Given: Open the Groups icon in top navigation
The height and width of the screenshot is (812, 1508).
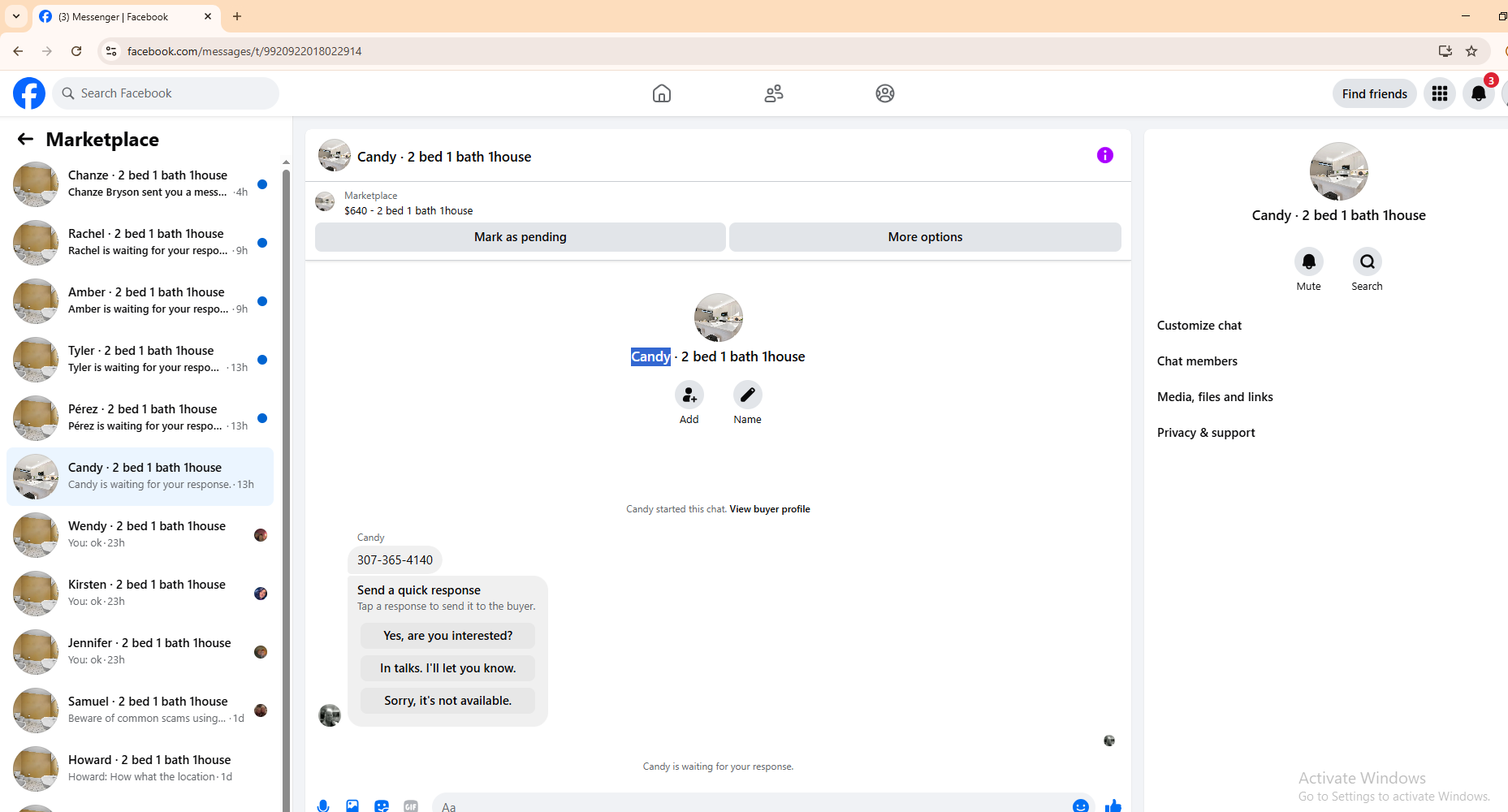Looking at the screenshot, I should click(x=885, y=93).
